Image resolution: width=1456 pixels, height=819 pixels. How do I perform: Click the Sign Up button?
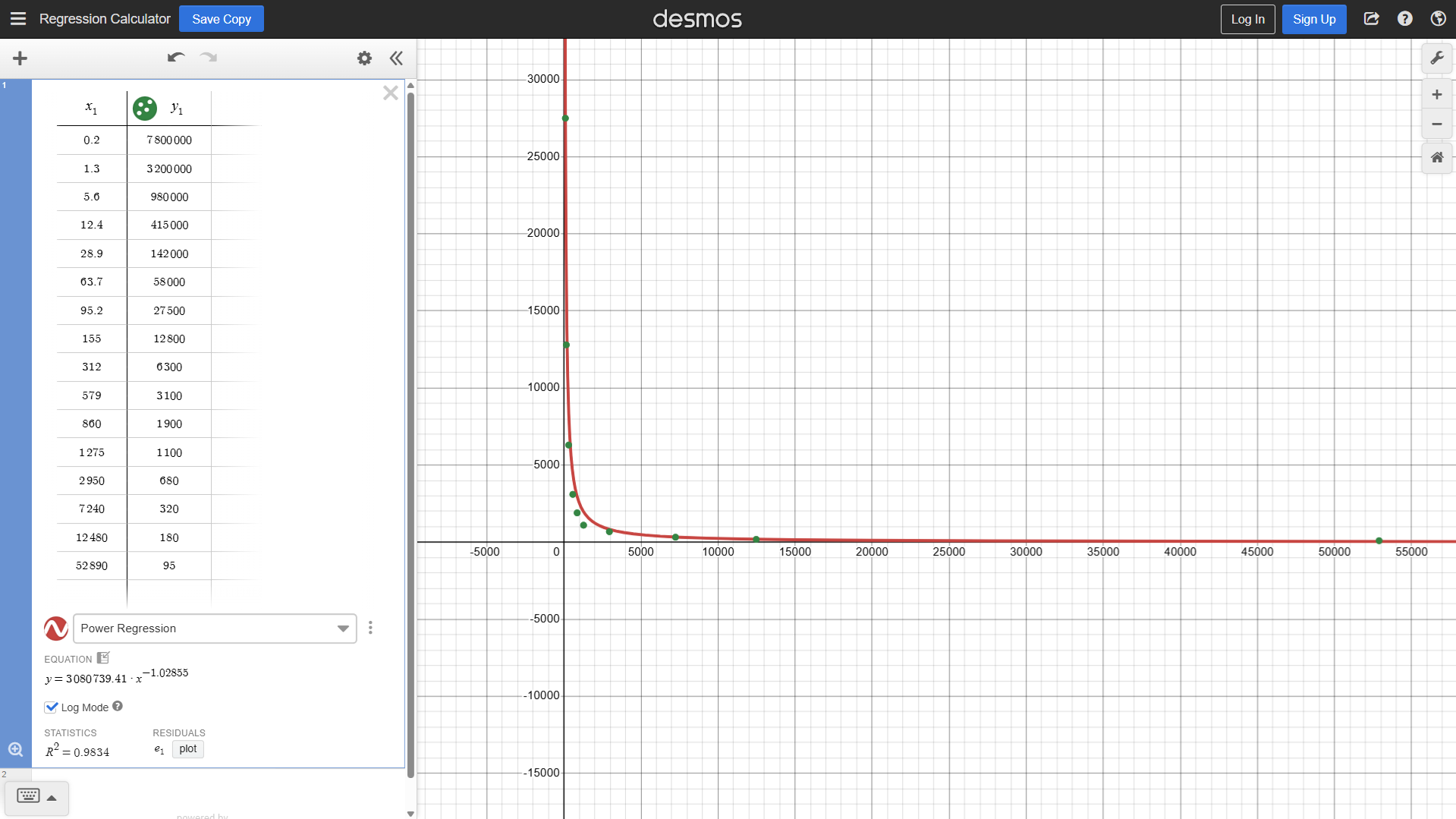pyautogui.click(x=1314, y=19)
